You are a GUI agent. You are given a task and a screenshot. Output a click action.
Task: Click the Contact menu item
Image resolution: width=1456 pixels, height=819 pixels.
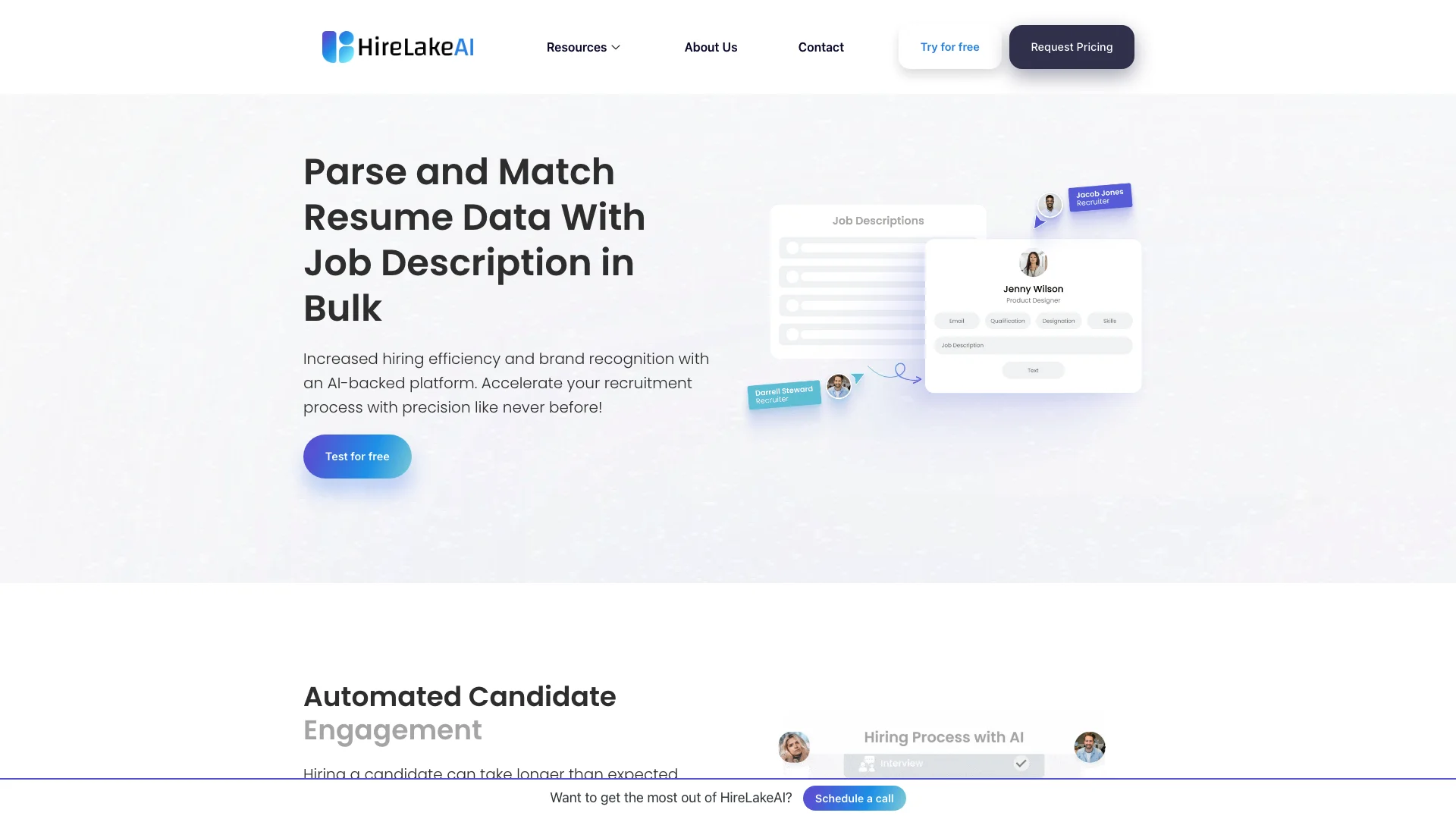(x=821, y=47)
